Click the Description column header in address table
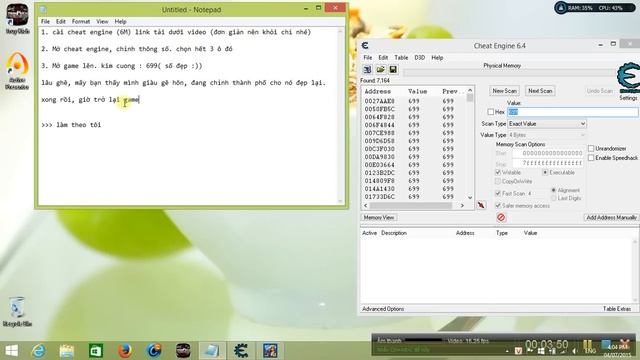This screenshot has width=640, height=360. pyautogui.click(x=394, y=233)
